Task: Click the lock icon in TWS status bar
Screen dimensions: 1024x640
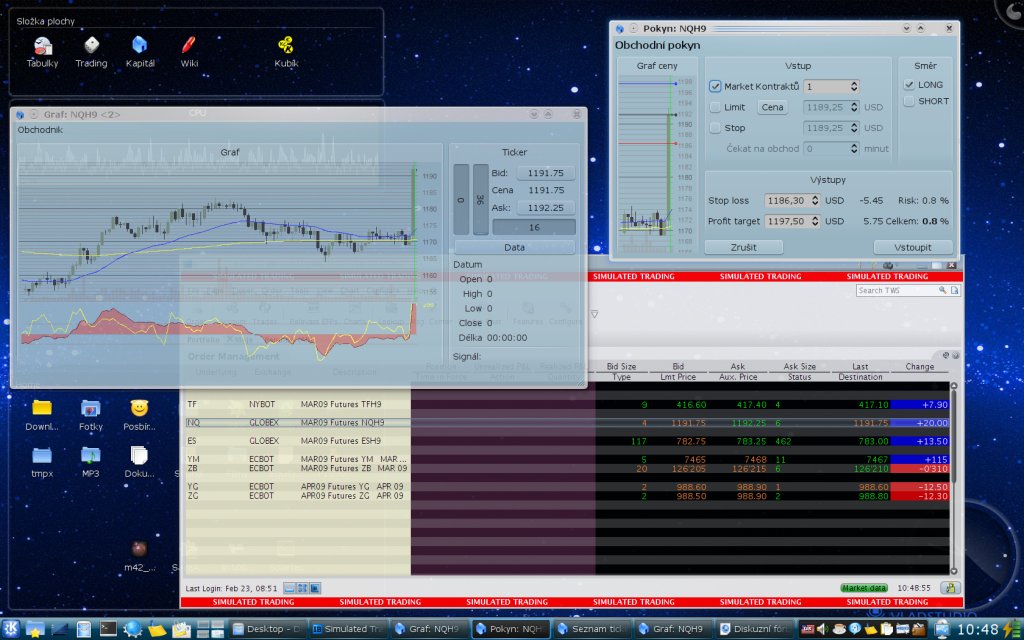Action: 950,588
